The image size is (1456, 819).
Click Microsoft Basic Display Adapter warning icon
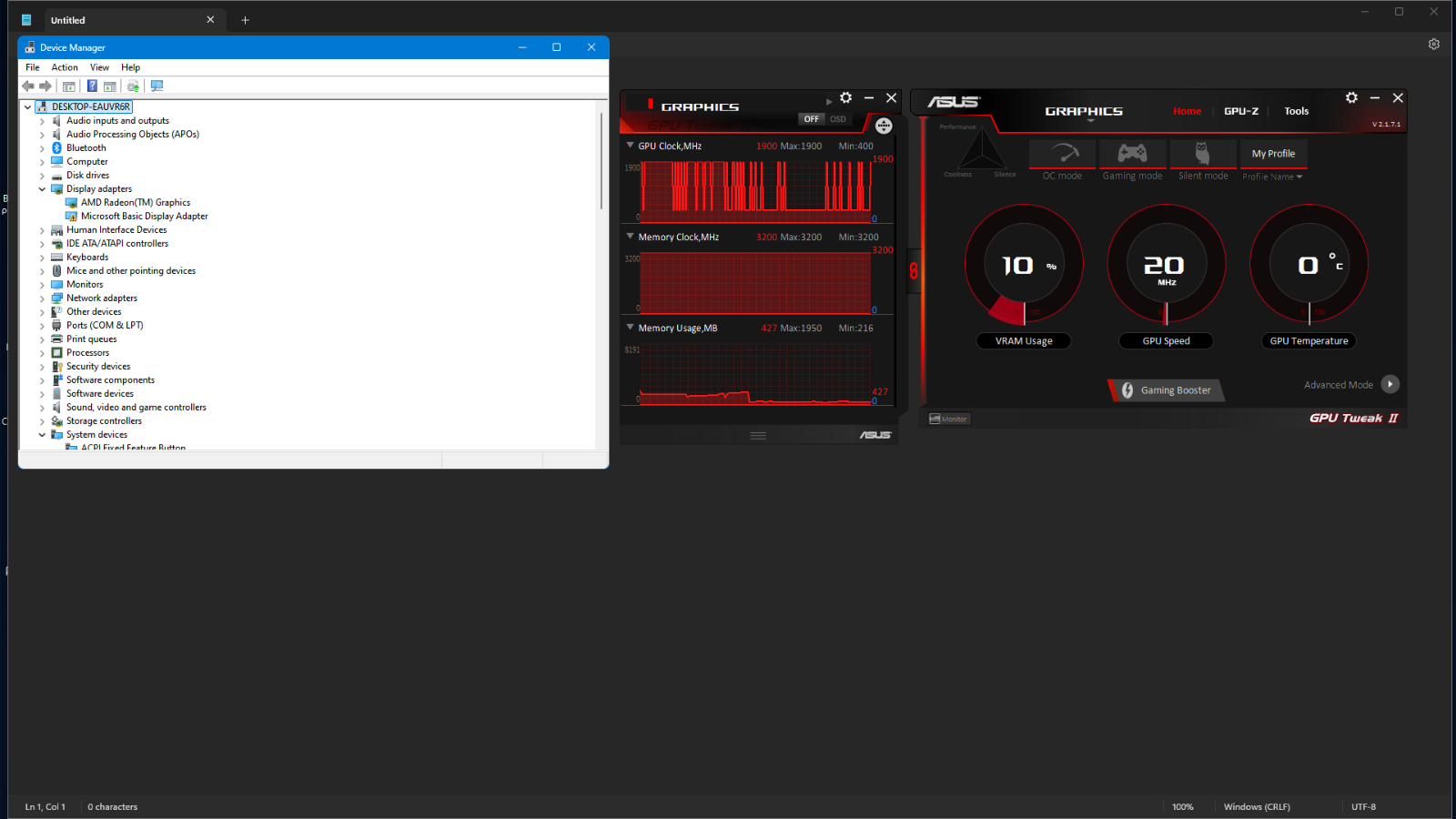click(x=71, y=217)
